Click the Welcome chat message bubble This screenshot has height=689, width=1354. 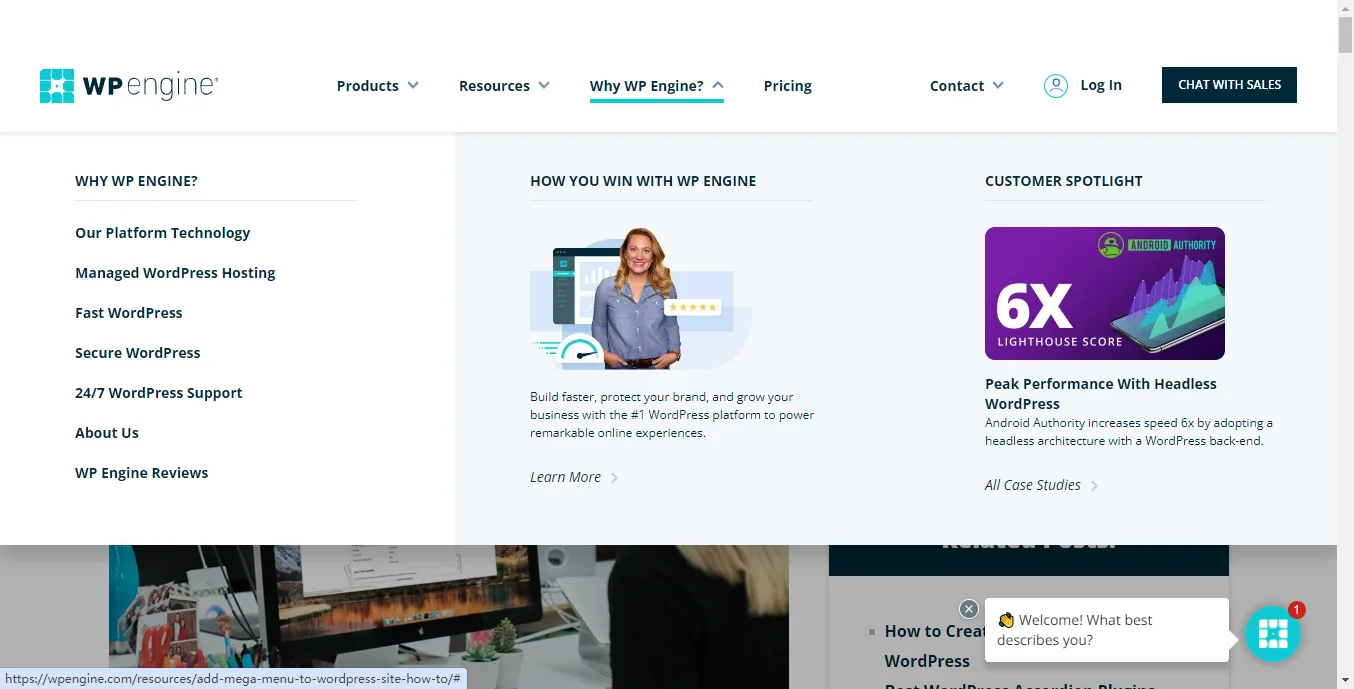pos(1107,630)
